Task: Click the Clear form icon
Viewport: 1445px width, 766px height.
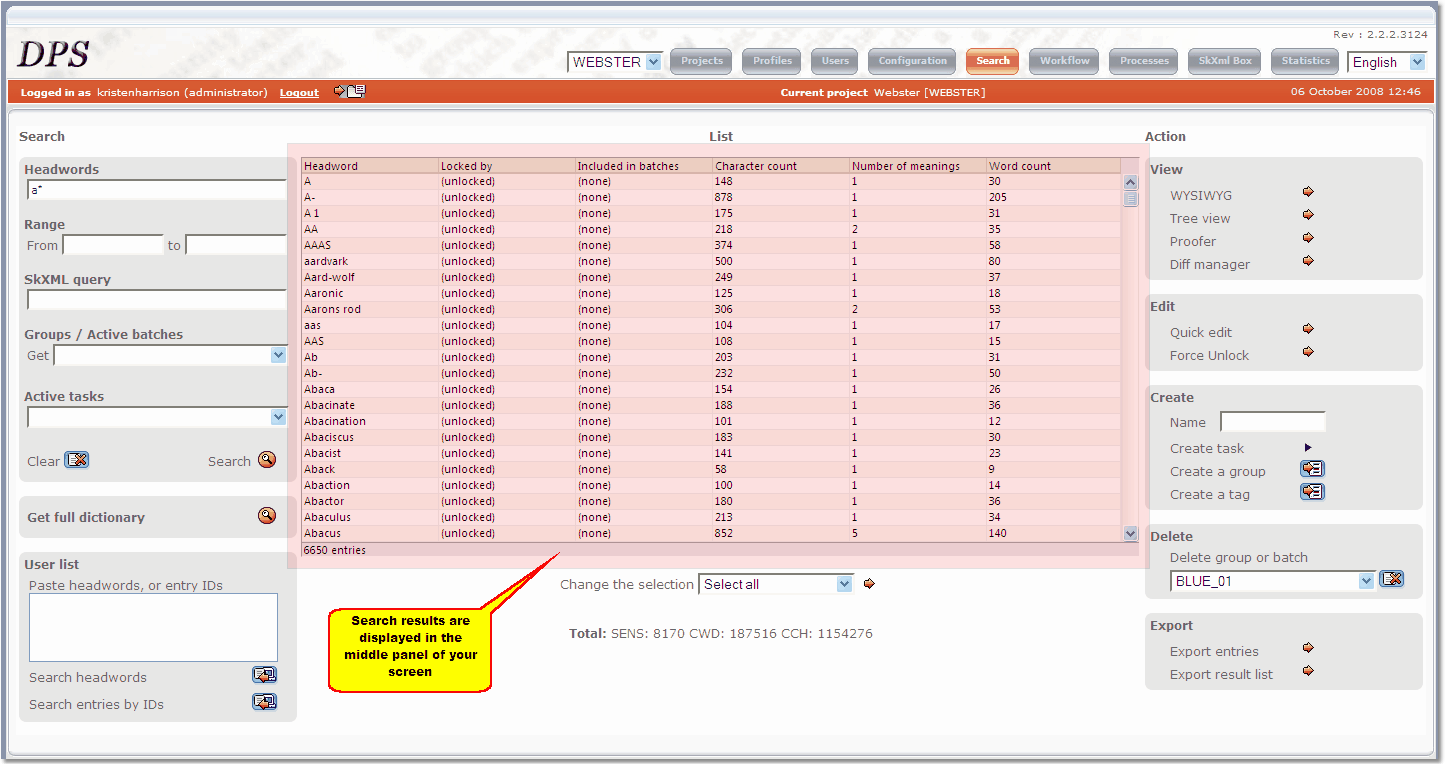Action: click(x=77, y=460)
